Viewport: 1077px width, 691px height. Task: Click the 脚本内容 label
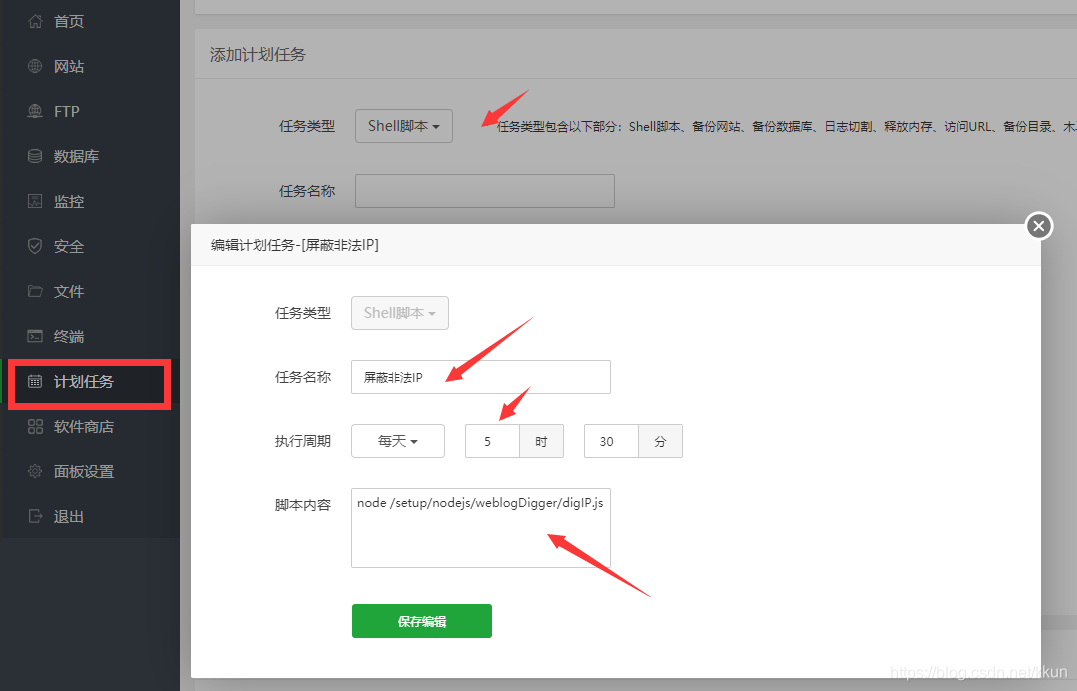303,505
